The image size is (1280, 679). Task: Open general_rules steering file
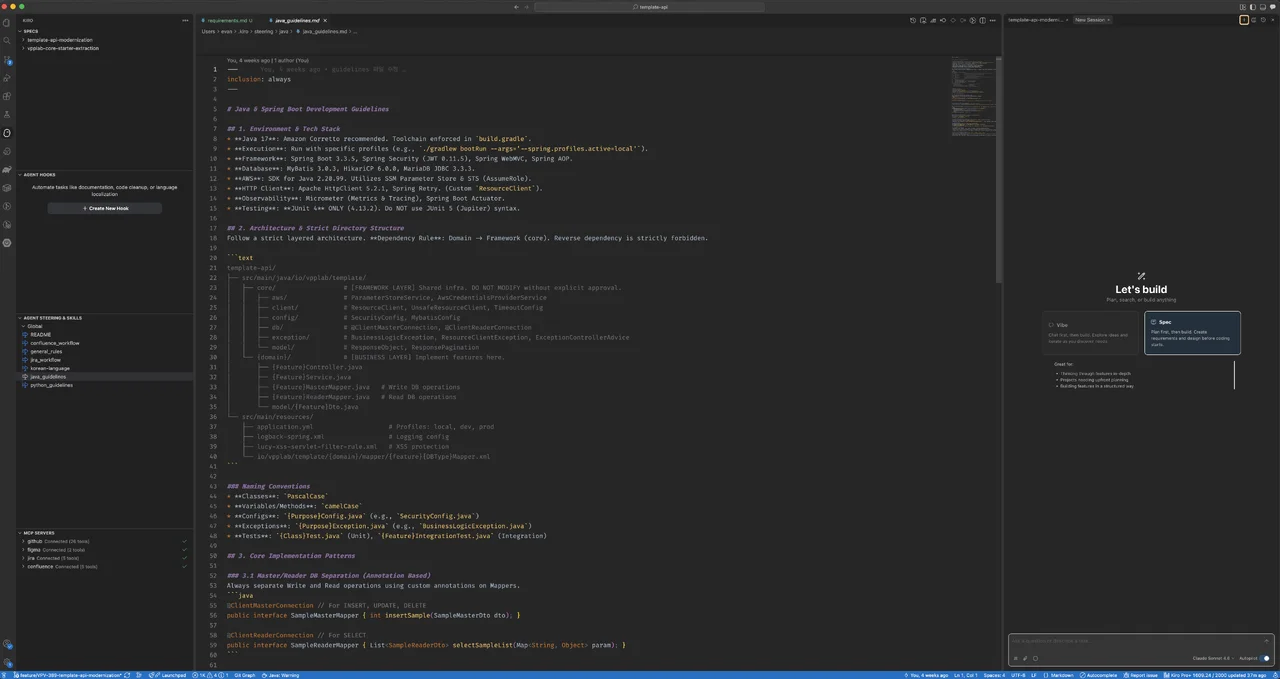click(46, 351)
